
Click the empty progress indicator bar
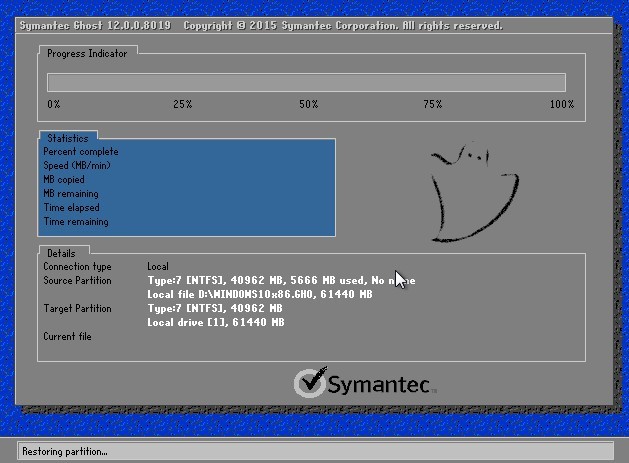306,82
